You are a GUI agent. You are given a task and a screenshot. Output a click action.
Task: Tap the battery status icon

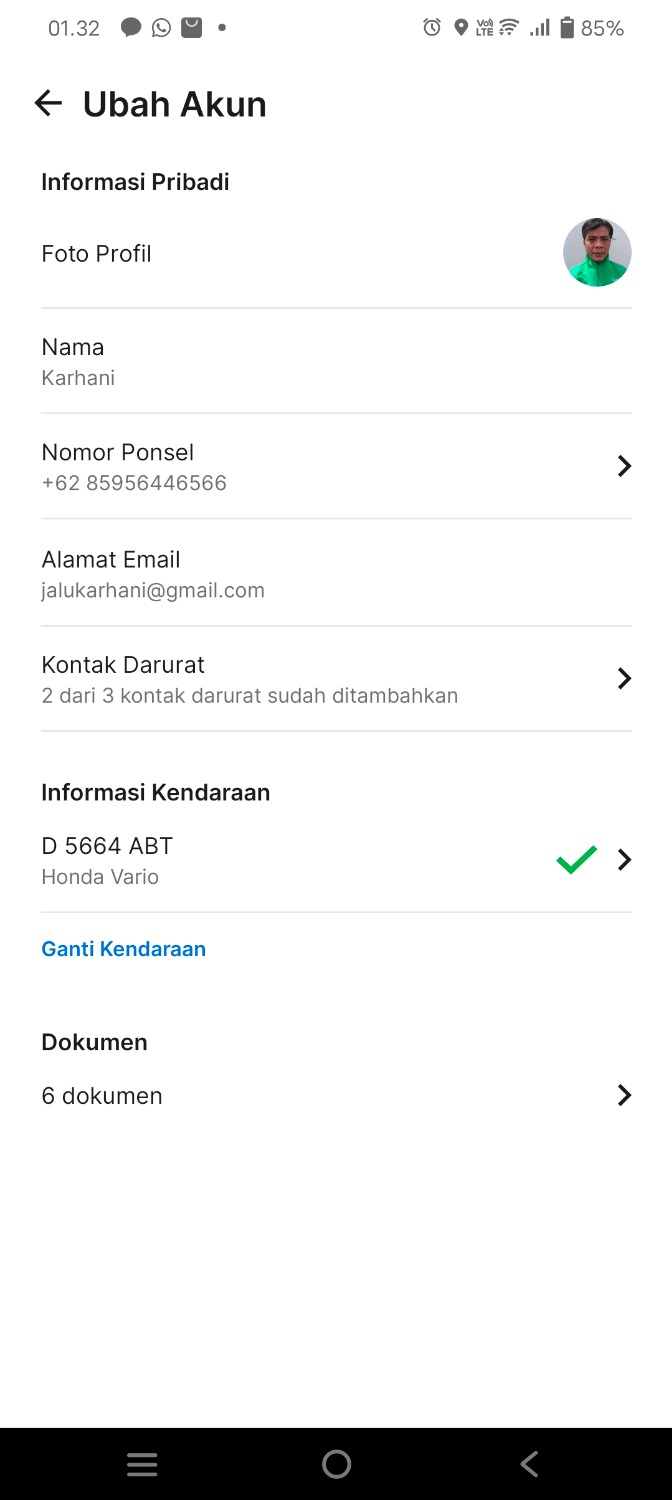[x=567, y=28]
